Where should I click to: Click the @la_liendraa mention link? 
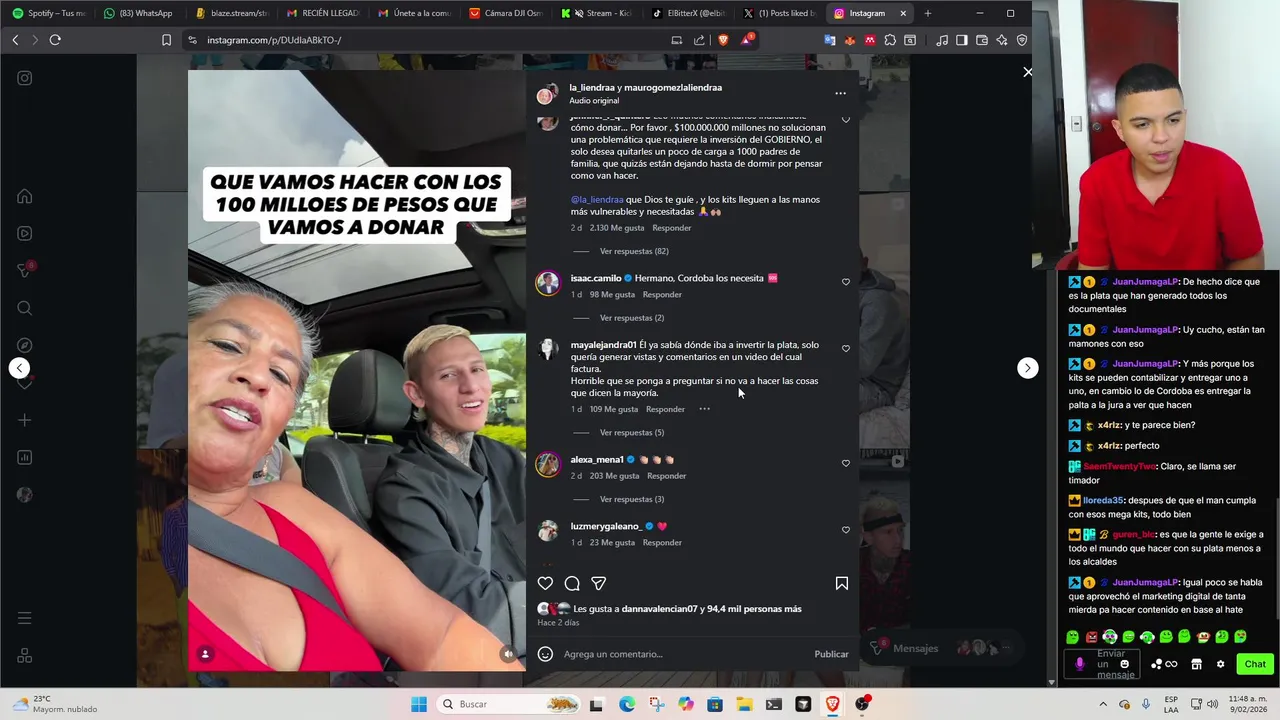pyautogui.click(x=597, y=200)
